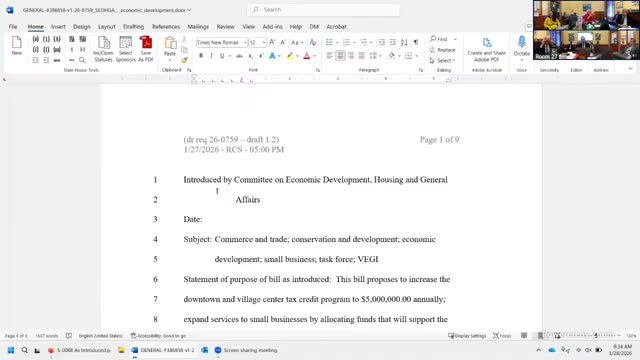Expand bullet list options
The width and height of the screenshot is (640, 360).
click(x=337, y=42)
